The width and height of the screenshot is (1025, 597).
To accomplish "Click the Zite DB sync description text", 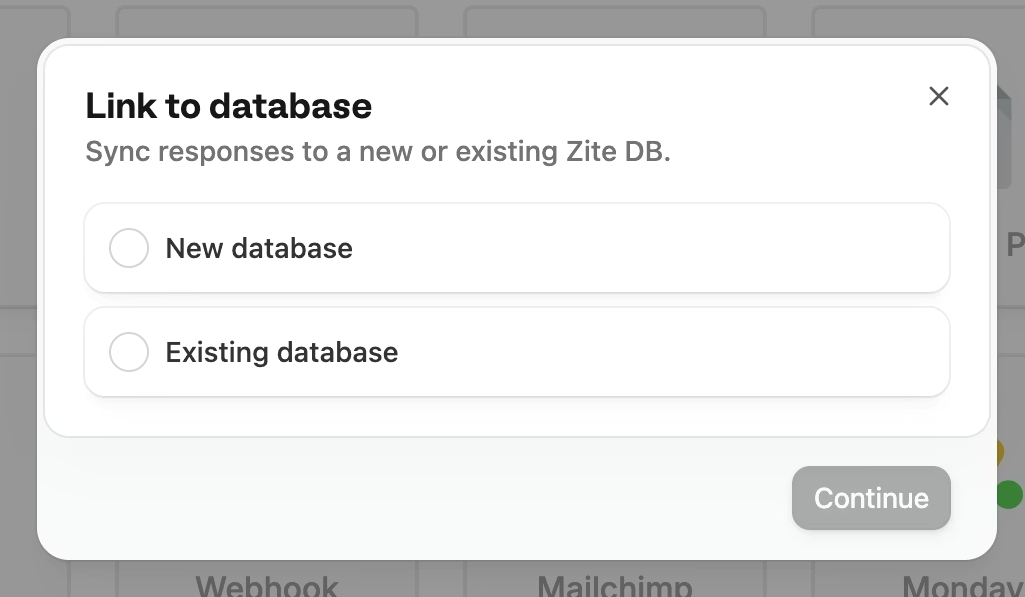I will click(378, 151).
